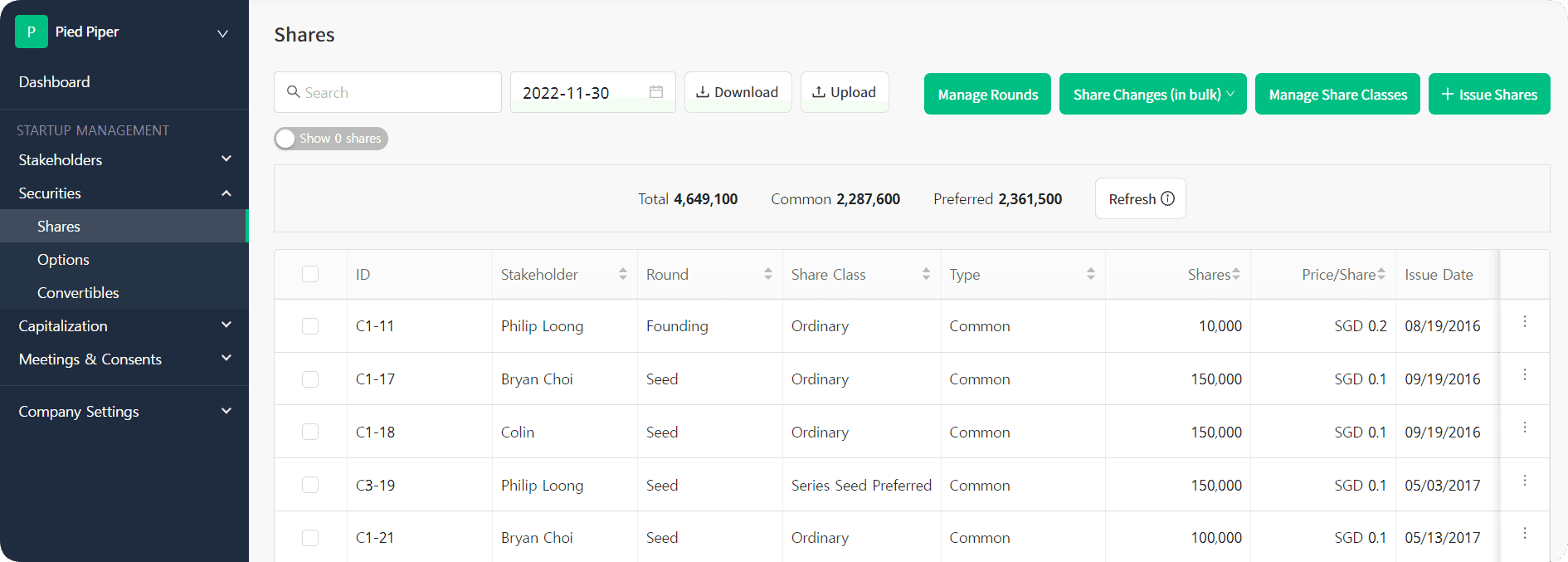
Task: Click the Issue Shares button
Action: 1489,94
